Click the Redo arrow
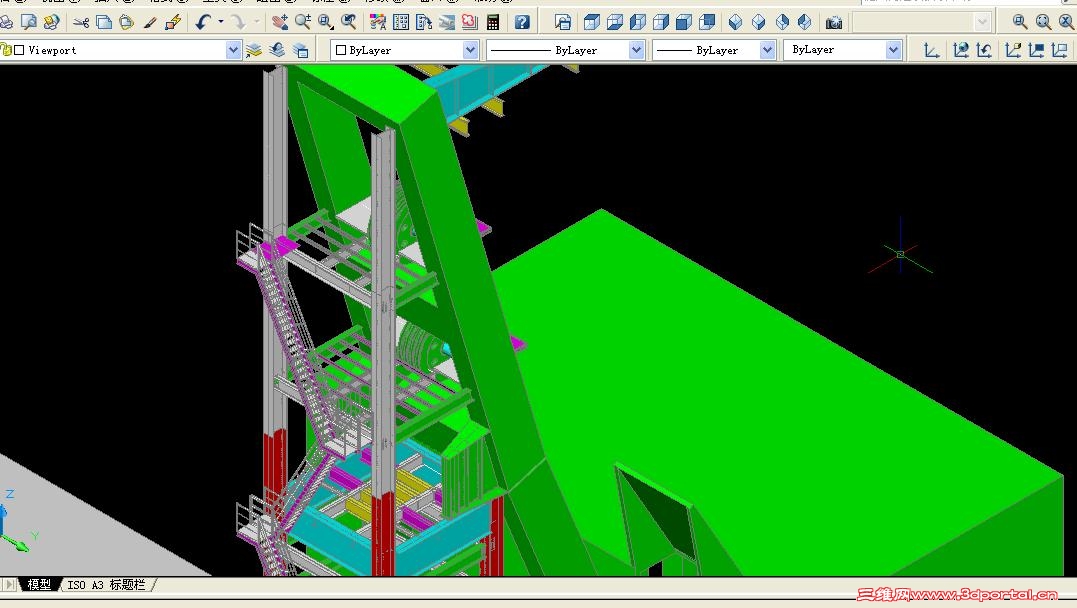 pos(238,23)
